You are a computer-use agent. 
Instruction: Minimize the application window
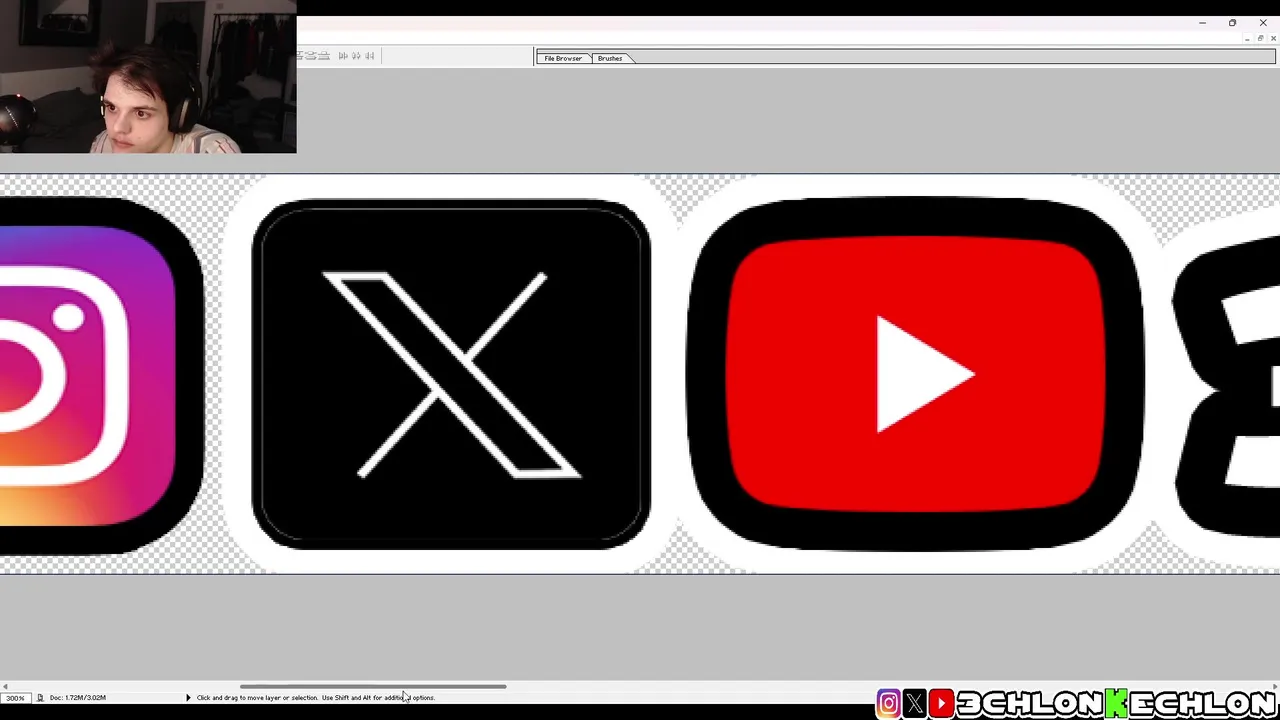click(x=1202, y=23)
